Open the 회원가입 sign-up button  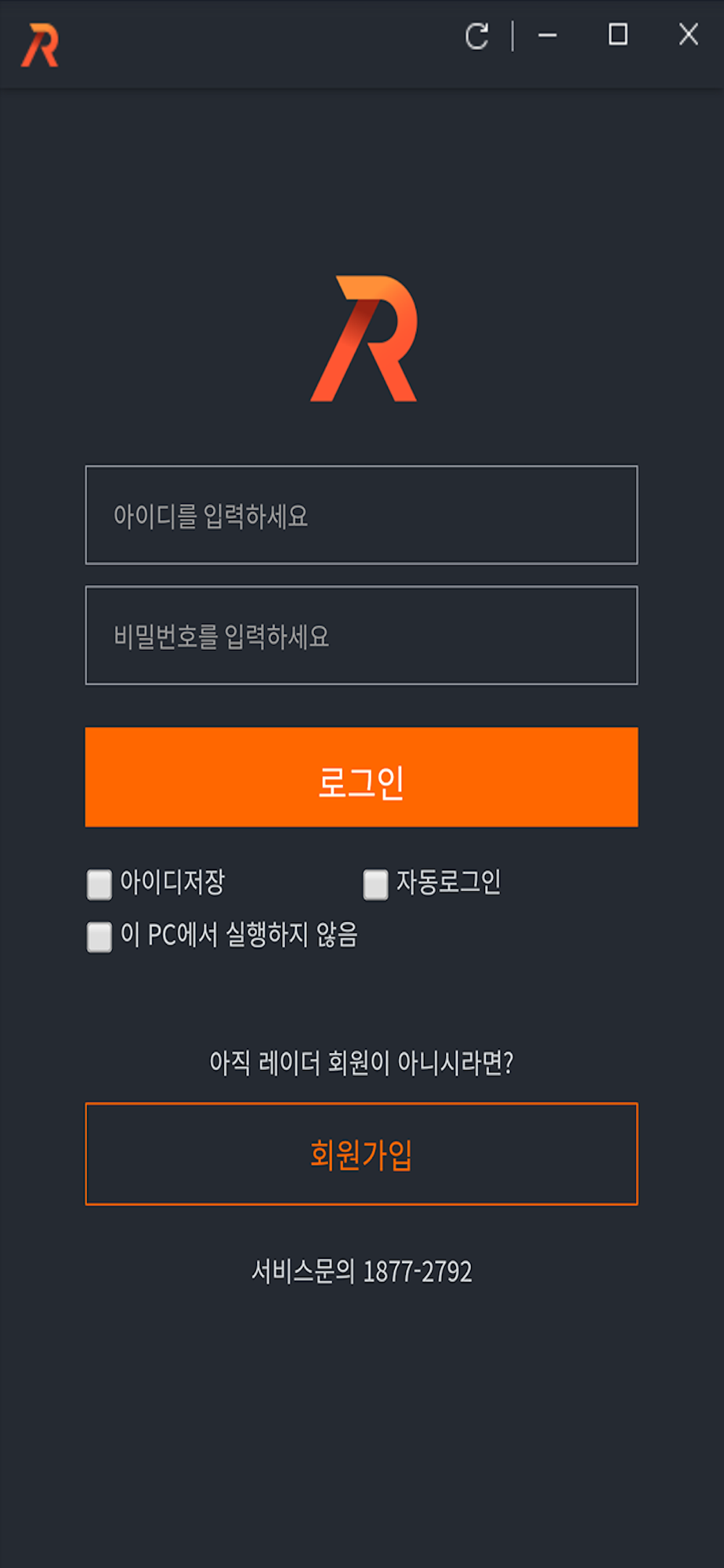tap(361, 1153)
